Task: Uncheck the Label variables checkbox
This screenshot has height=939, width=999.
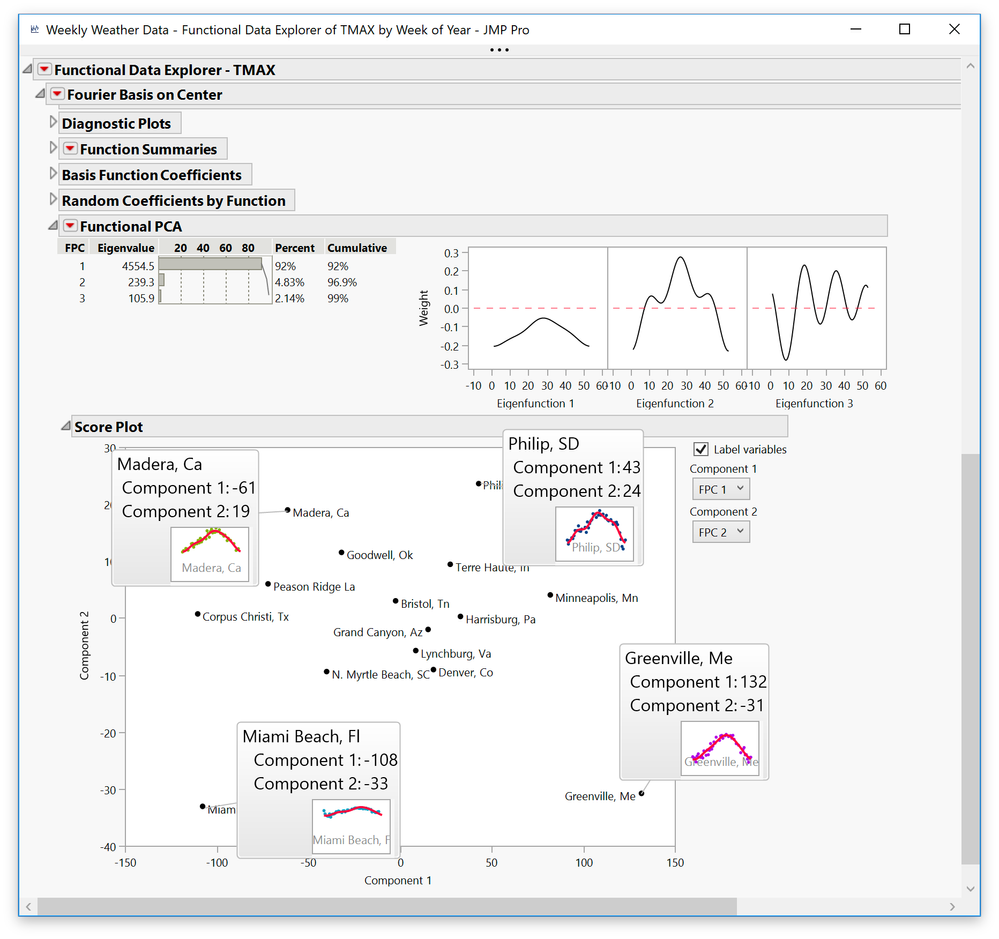Action: click(701, 449)
